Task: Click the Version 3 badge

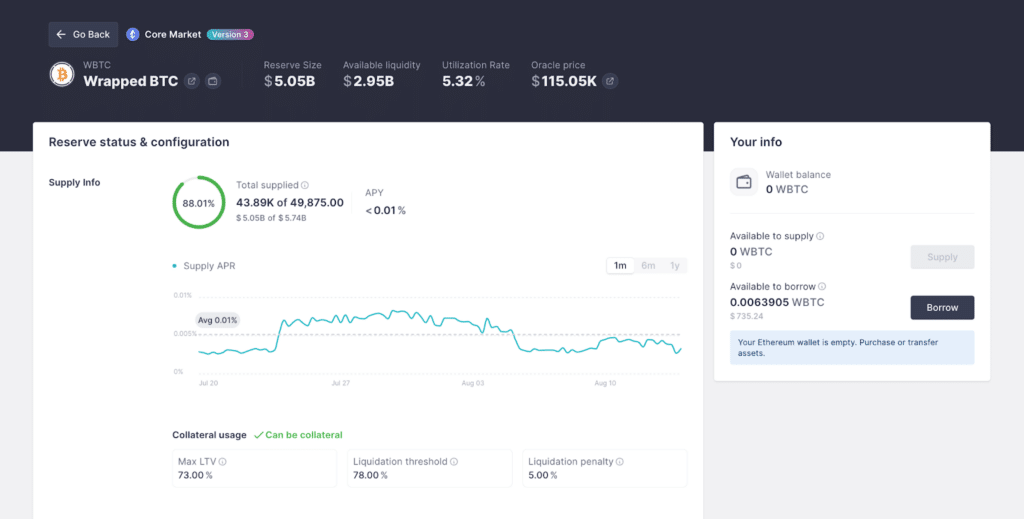Action: (x=230, y=35)
